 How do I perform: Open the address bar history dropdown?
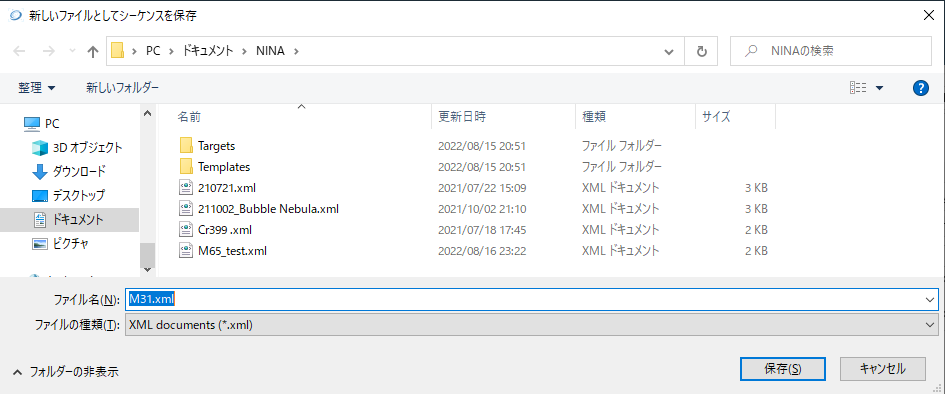point(668,52)
